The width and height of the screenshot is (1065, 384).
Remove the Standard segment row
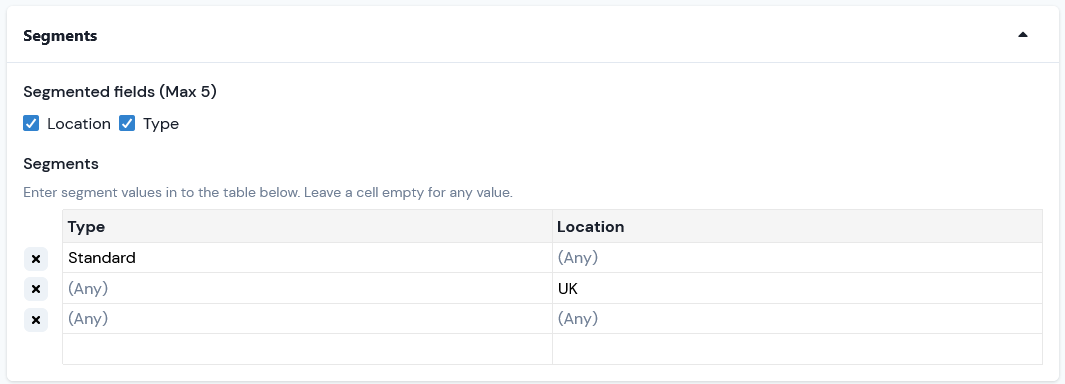(36, 259)
